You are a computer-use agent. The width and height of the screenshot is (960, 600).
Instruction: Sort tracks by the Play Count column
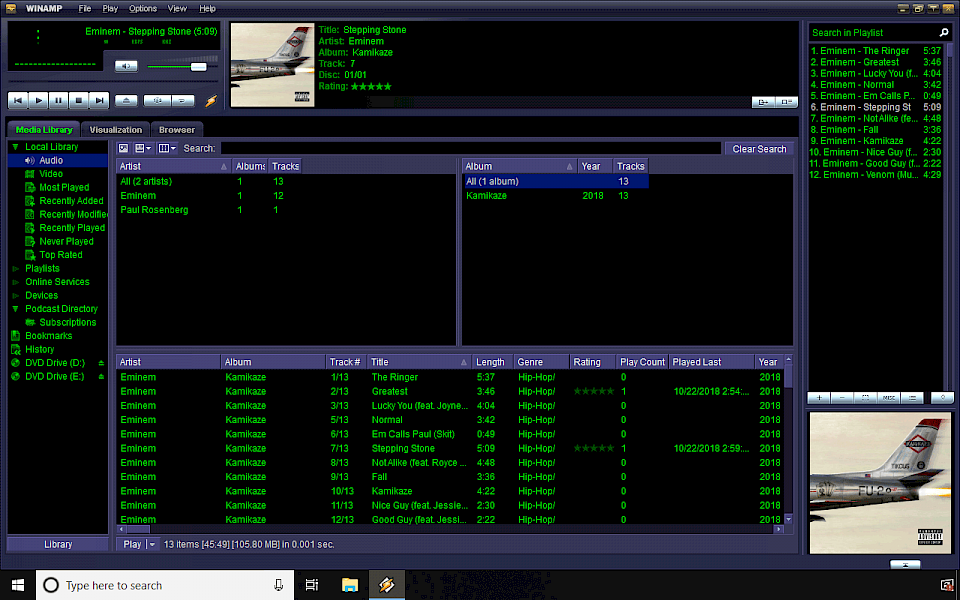pyautogui.click(x=642, y=362)
